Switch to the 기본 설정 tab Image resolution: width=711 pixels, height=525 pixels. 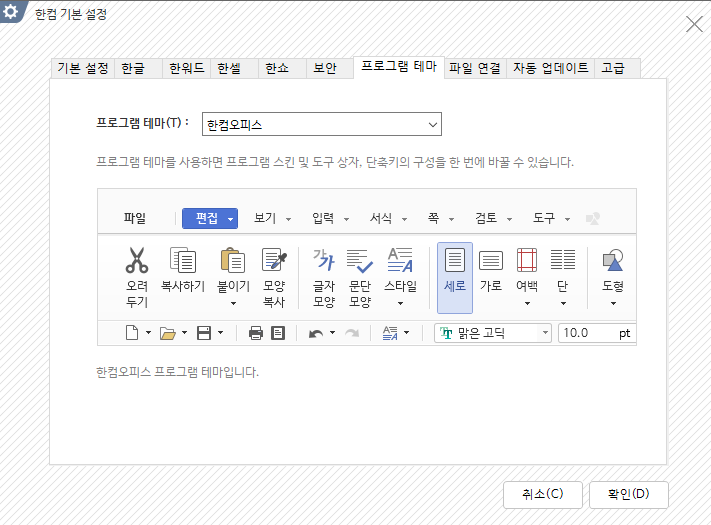point(83,68)
